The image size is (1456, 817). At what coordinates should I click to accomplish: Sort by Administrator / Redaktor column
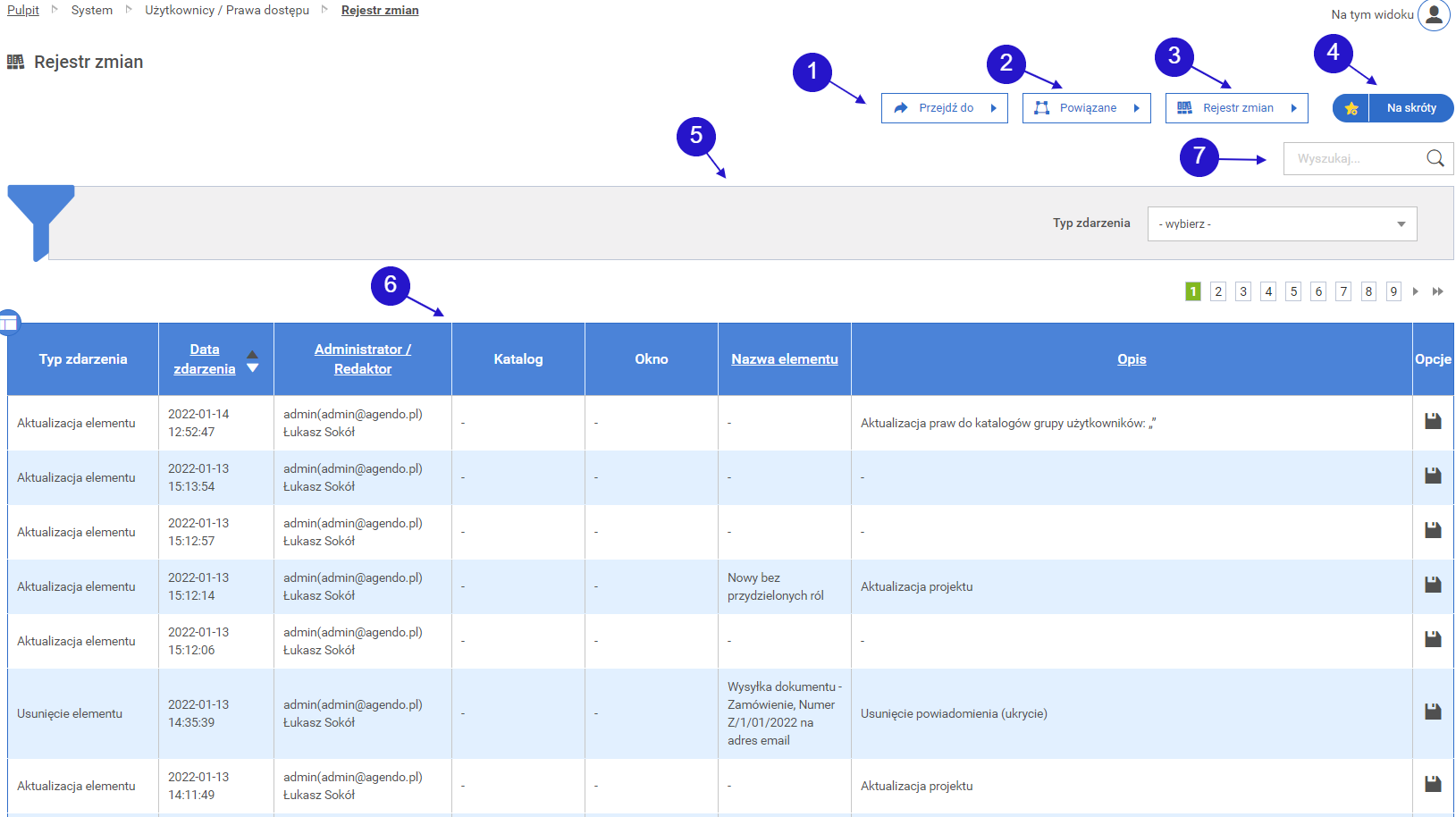click(x=362, y=359)
